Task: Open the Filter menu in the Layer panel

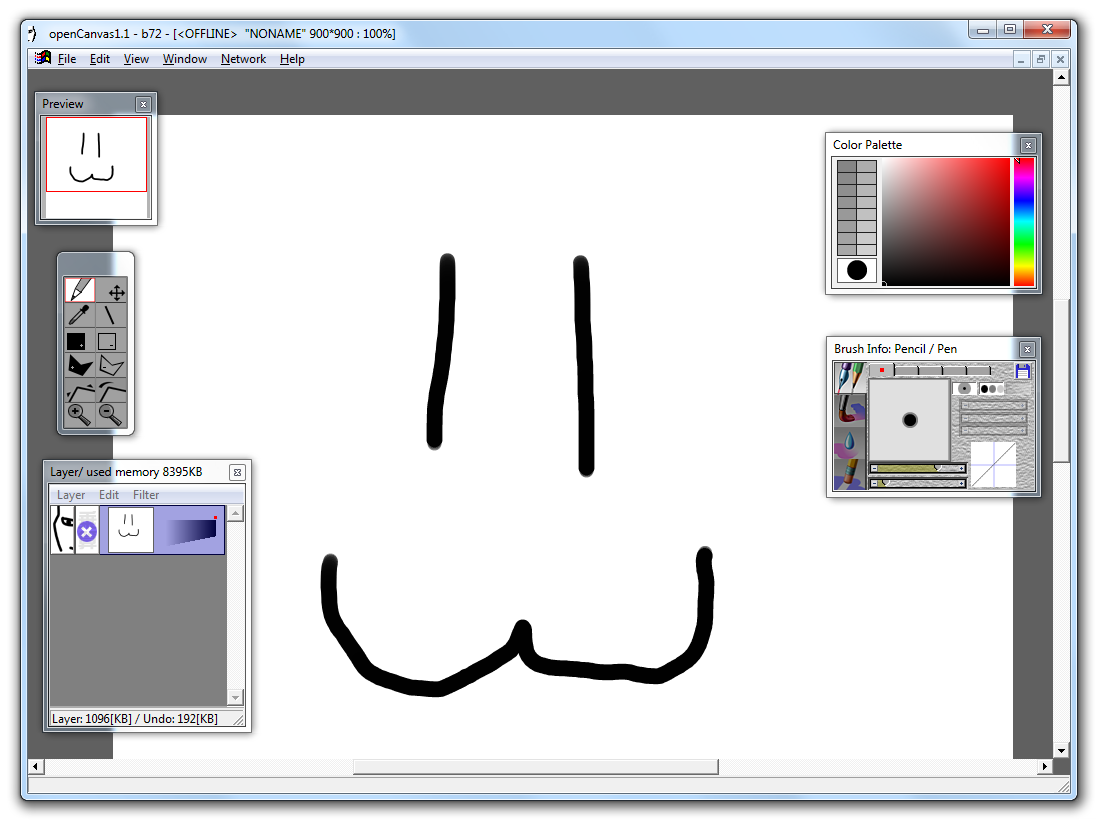Action: pyautogui.click(x=146, y=495)
